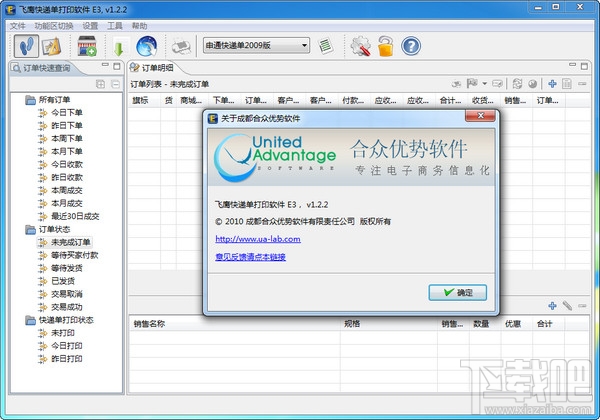Open the gear and wrench settings icon
This screenshot has height=420, width=600.
(360, 46)
